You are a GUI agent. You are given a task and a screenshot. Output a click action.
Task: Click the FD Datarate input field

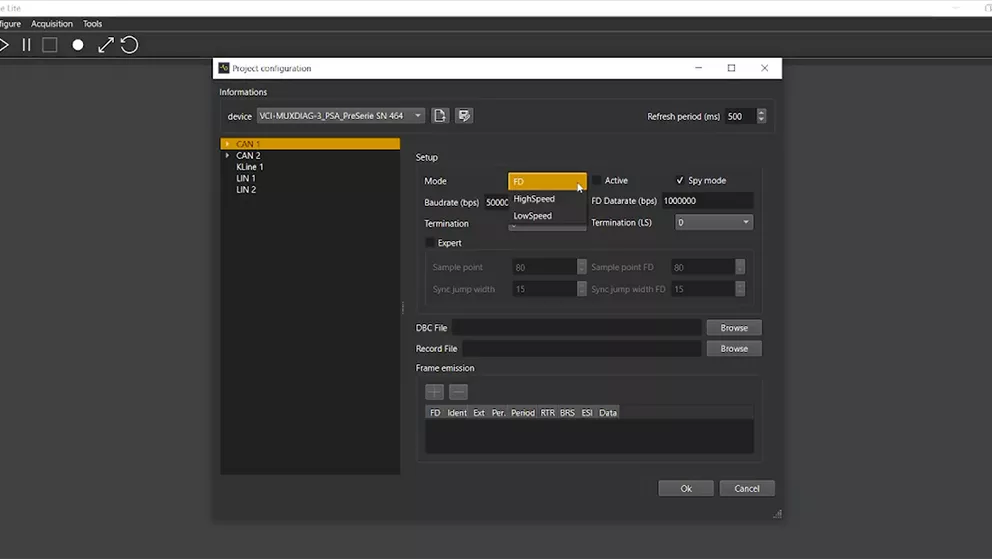[707, 201]
